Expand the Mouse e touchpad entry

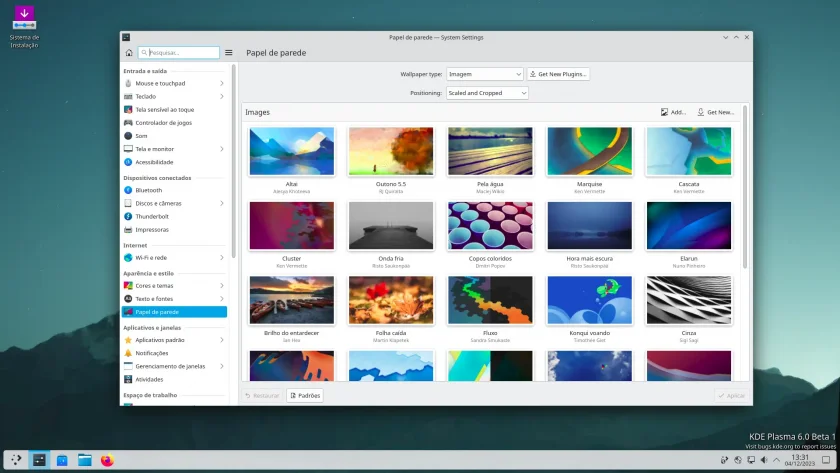tap(174, 83)
